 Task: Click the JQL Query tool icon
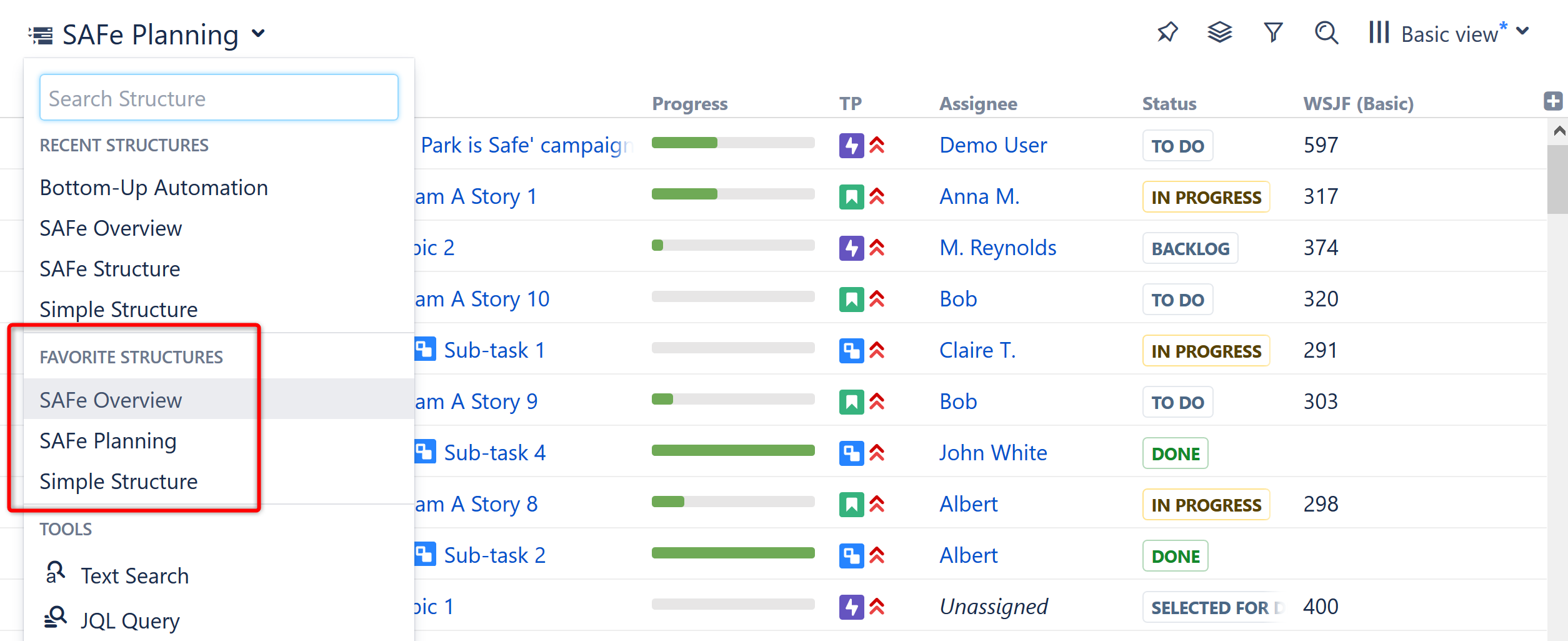tap(56, 618)
